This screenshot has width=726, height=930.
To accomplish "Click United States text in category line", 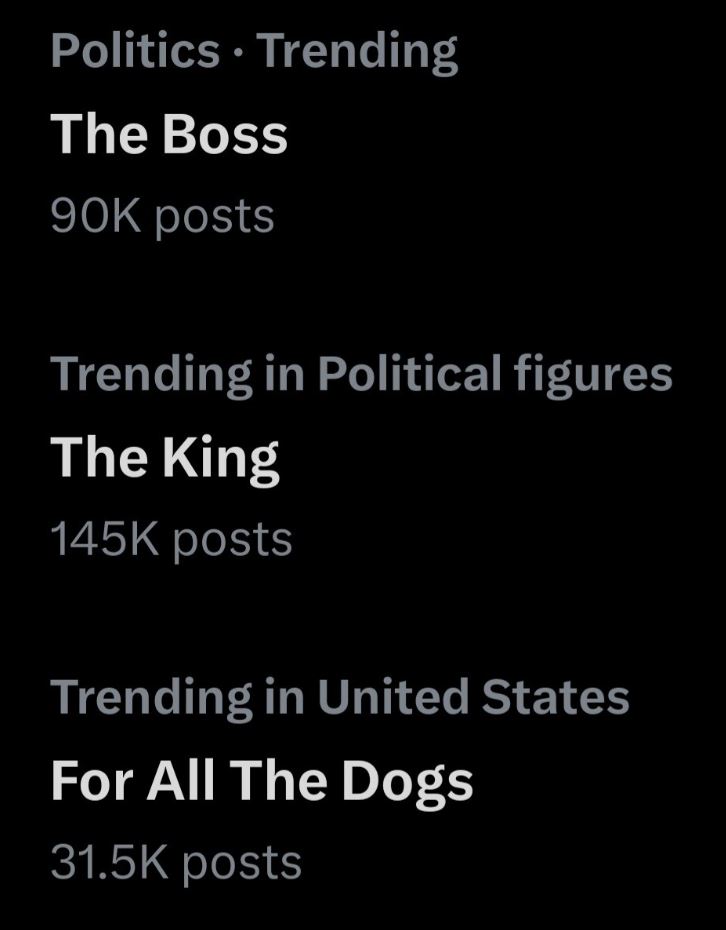I will (x=474, y=696).
